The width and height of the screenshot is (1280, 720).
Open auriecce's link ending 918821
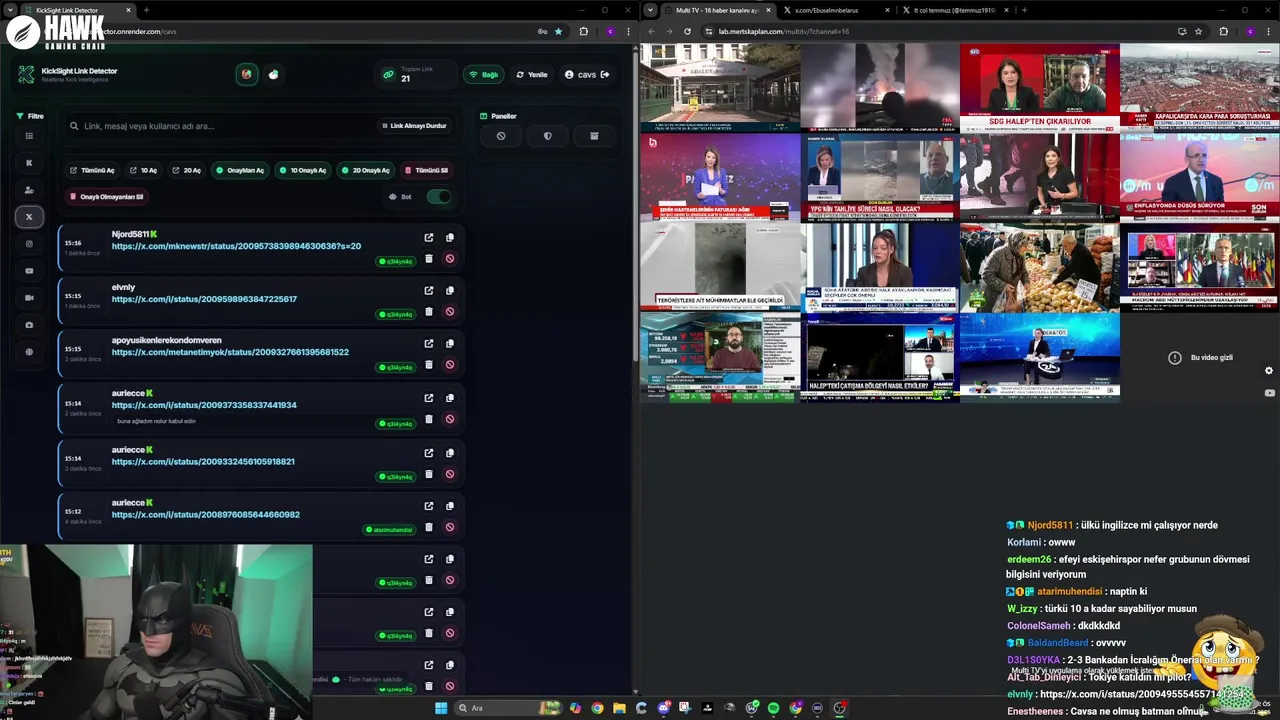tap(203, 462)
